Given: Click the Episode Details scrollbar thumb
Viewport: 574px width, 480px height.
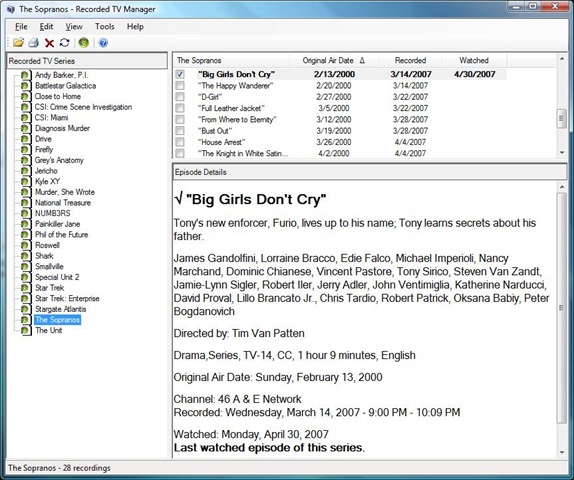Looking at the screenshot, I should (x=562, y=308).
